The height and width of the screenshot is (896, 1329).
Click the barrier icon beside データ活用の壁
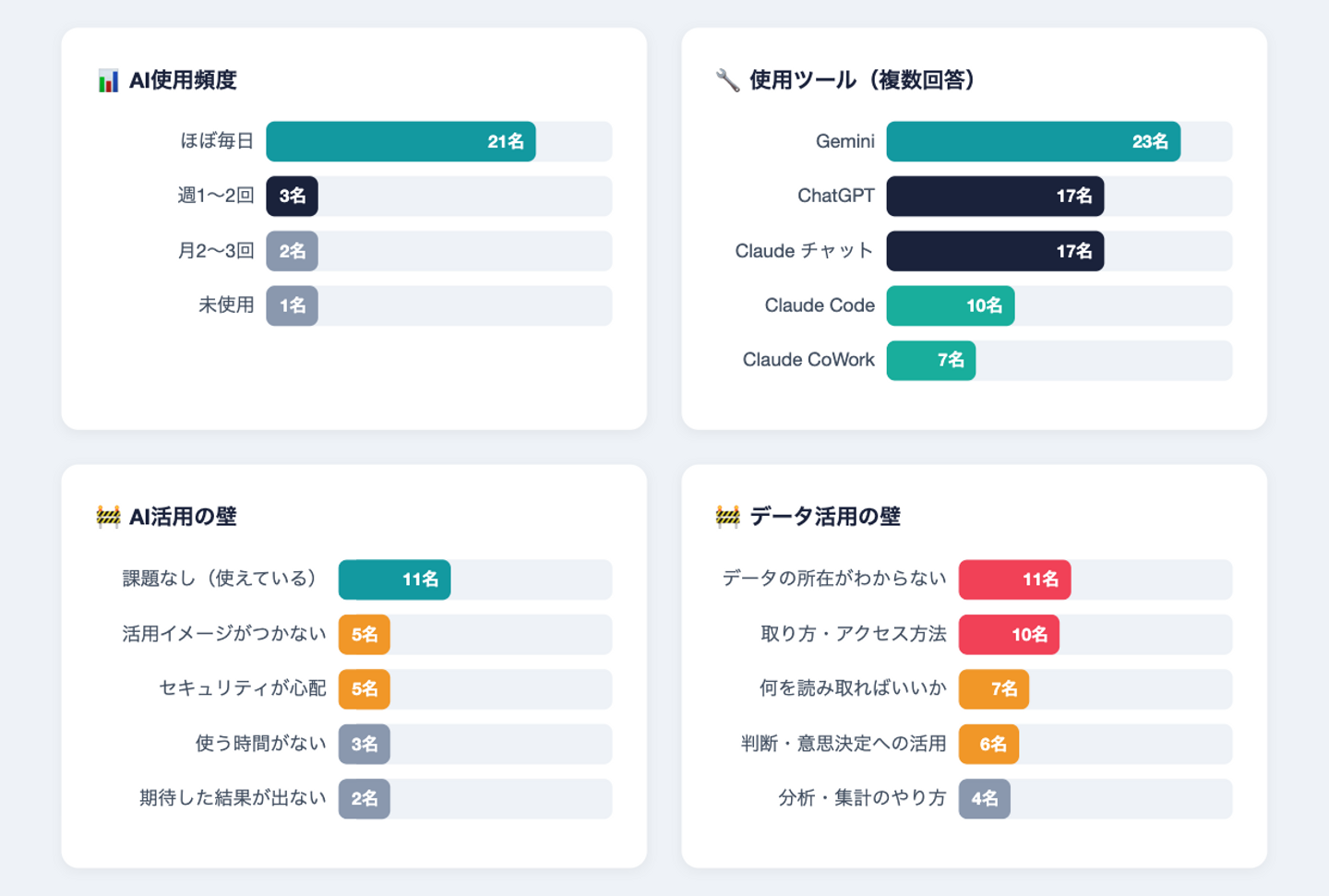coord(727,517)
